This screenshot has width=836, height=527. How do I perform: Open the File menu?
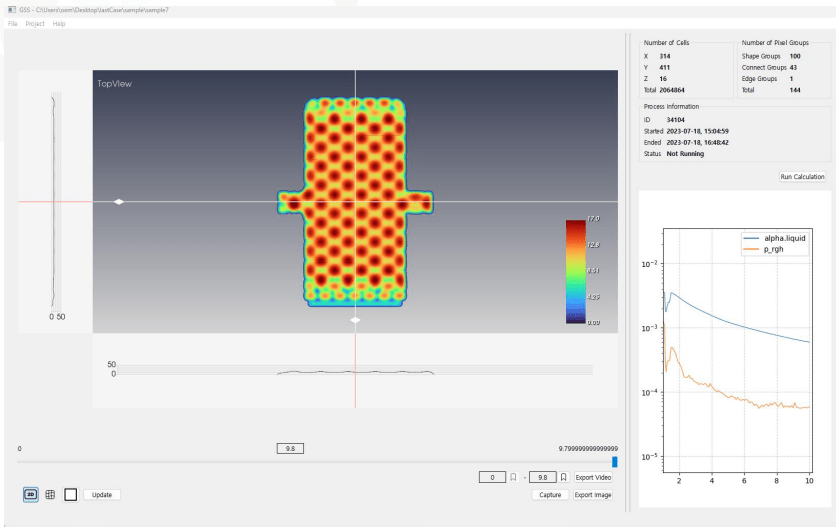click(x=13, y=23)
